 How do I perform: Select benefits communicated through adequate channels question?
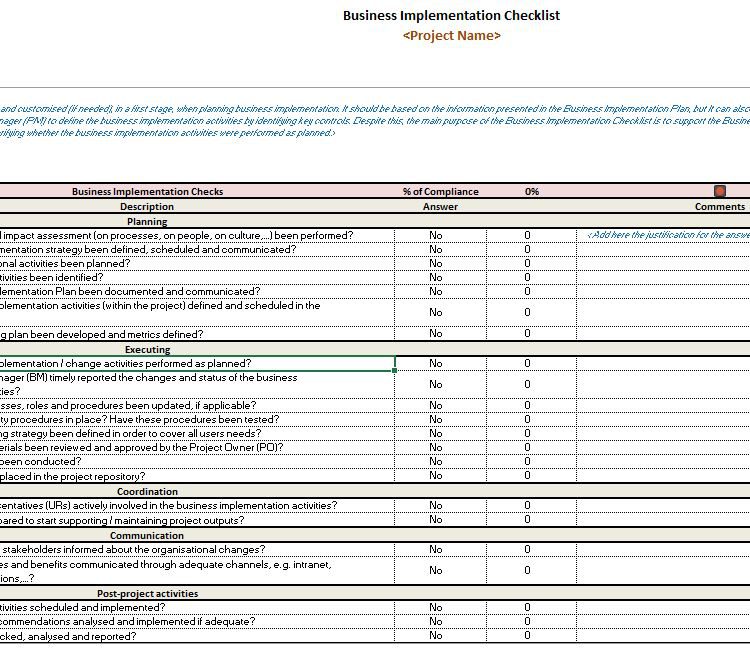click(x=197, y=570)
